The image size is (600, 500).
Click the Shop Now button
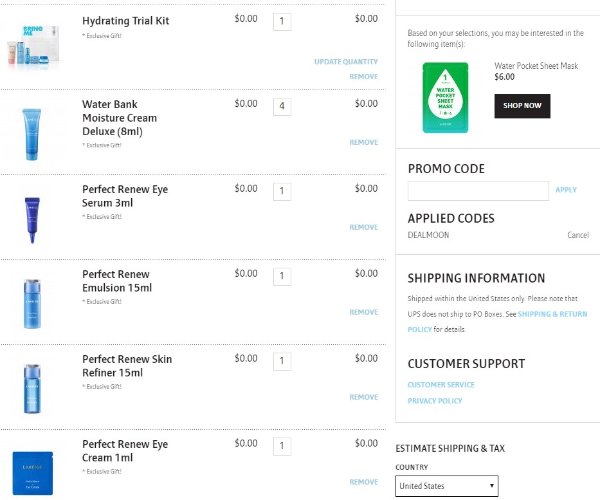coord(522,106)
